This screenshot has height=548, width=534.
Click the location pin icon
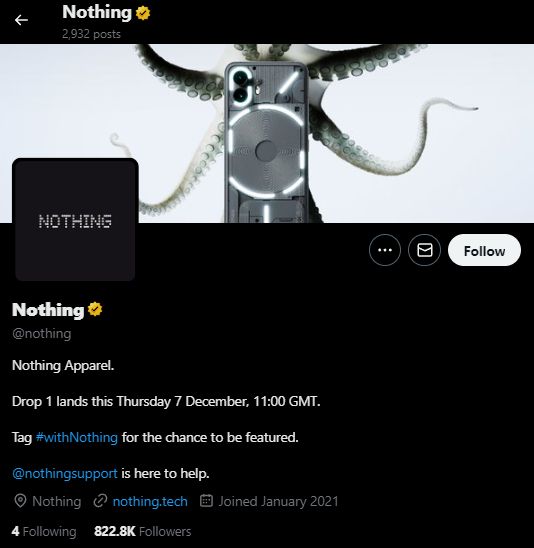(x=20, y=501)
